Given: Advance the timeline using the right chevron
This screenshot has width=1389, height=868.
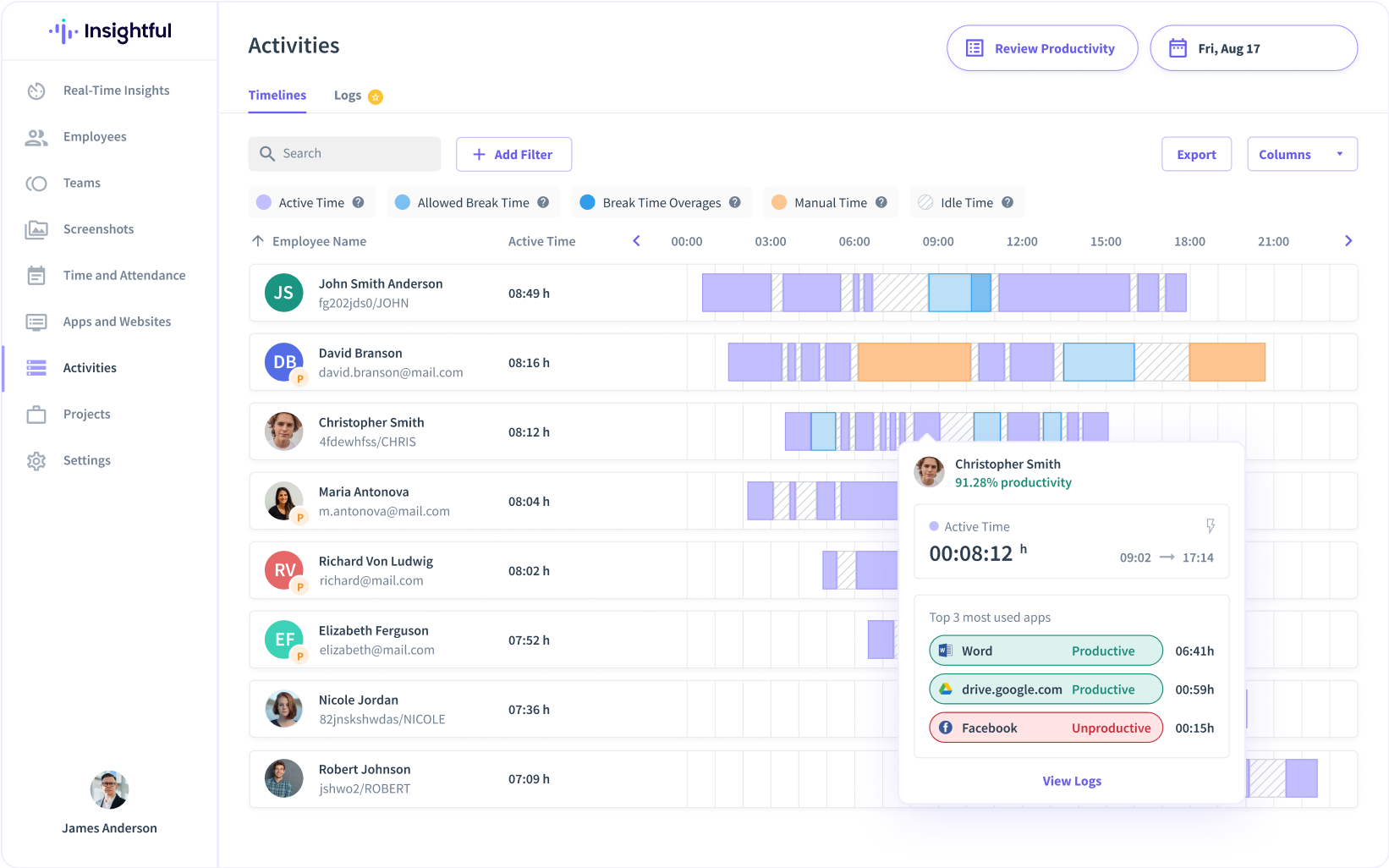Looking at the screenshot, I should pyautogui.click(x=1348, y=240).
